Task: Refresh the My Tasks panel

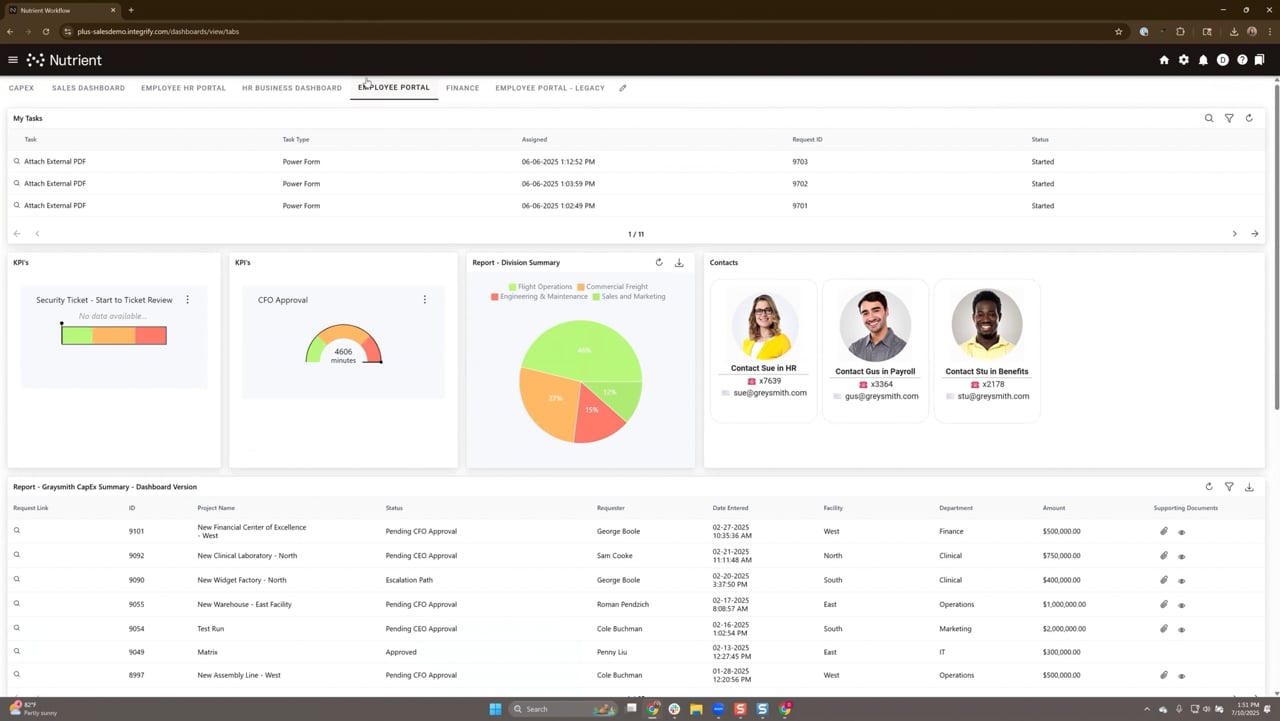Action: [1249, 118]
